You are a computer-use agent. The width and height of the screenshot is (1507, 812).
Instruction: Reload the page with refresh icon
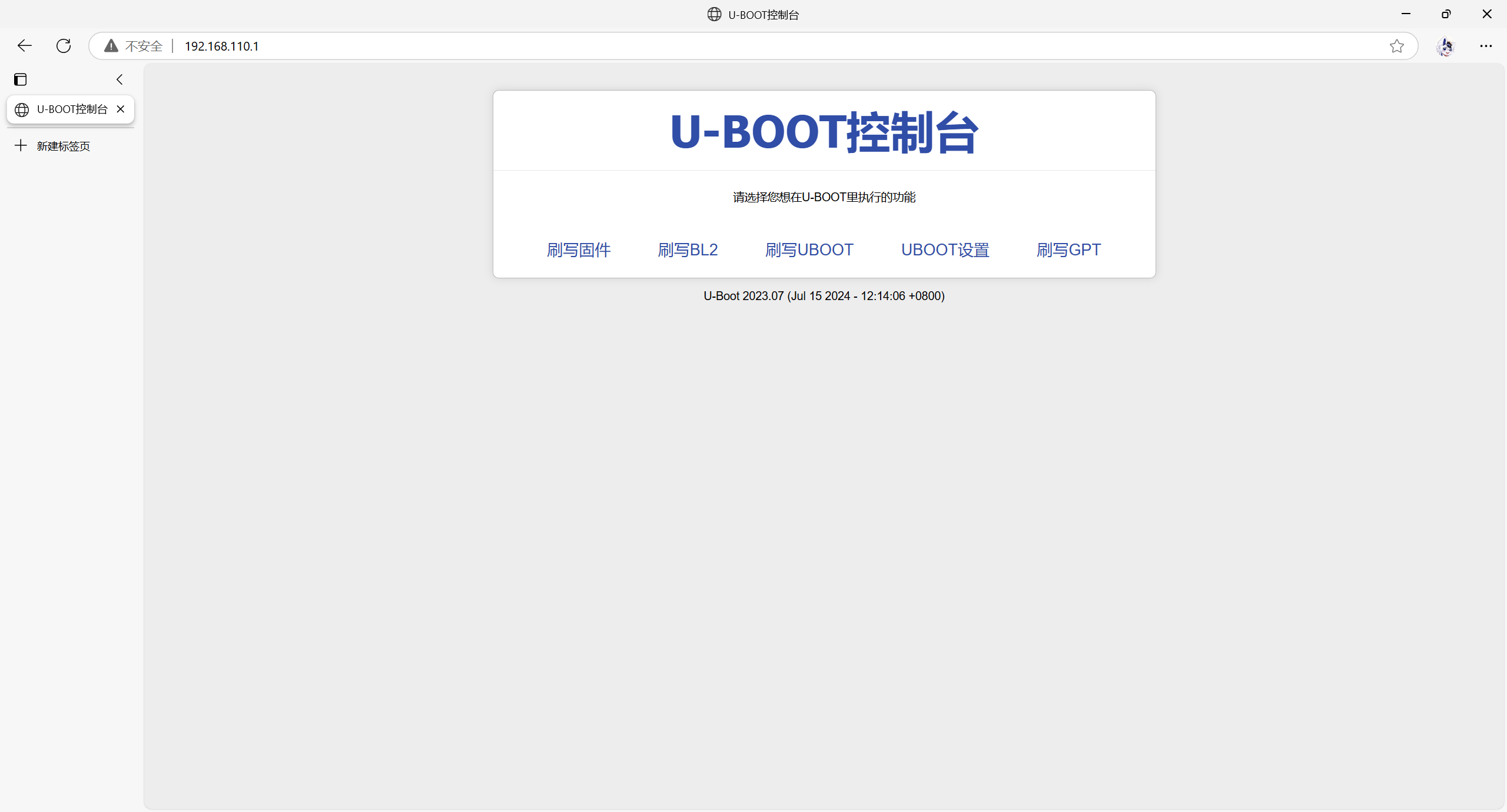[64, 46]
